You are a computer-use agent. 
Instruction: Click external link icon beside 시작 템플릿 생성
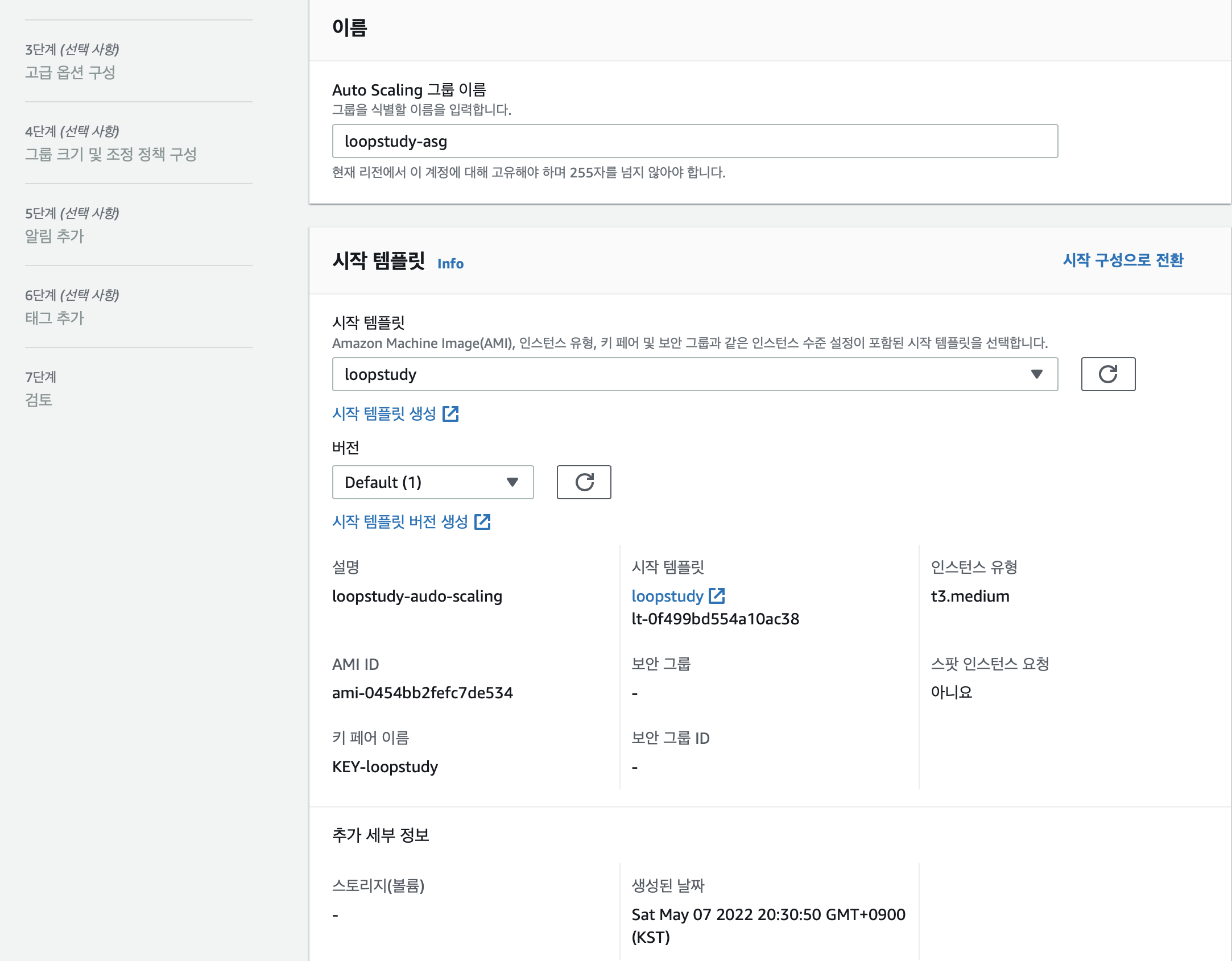450,414
